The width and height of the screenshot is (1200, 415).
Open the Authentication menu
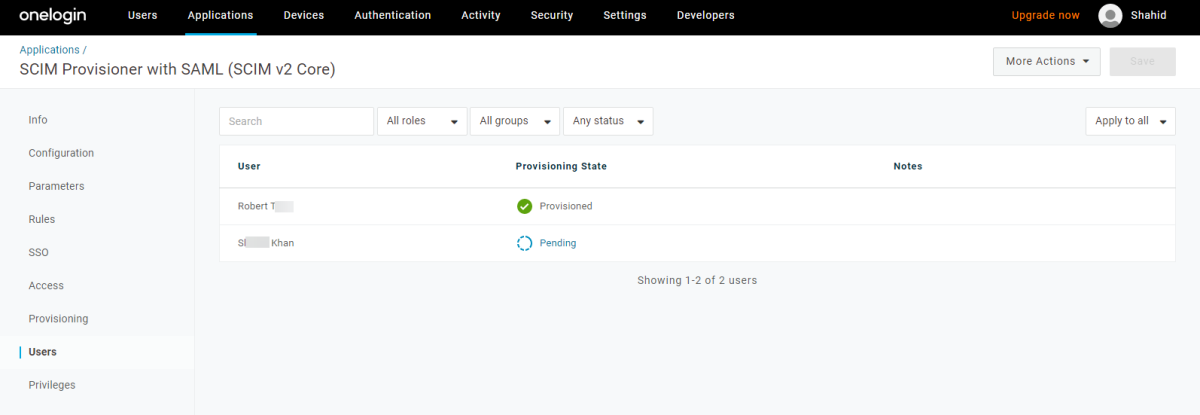pos(392,16)
